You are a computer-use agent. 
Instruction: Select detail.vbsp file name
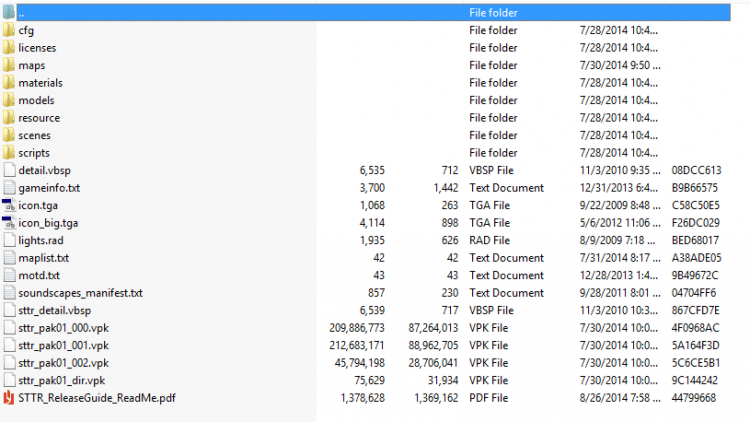44,170
